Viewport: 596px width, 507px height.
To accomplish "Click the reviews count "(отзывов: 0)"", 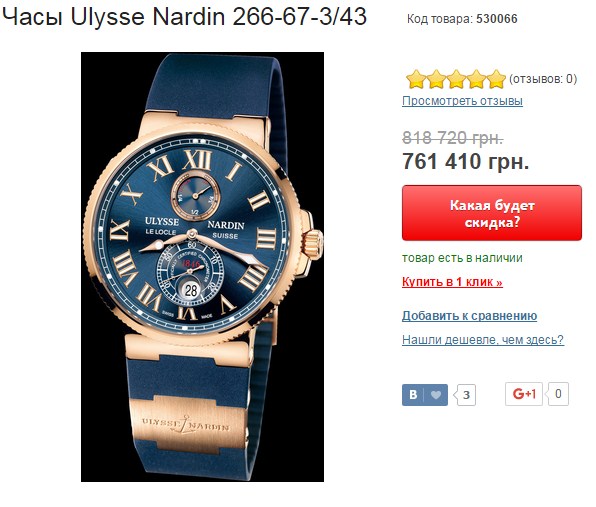I will coord(543,79).
